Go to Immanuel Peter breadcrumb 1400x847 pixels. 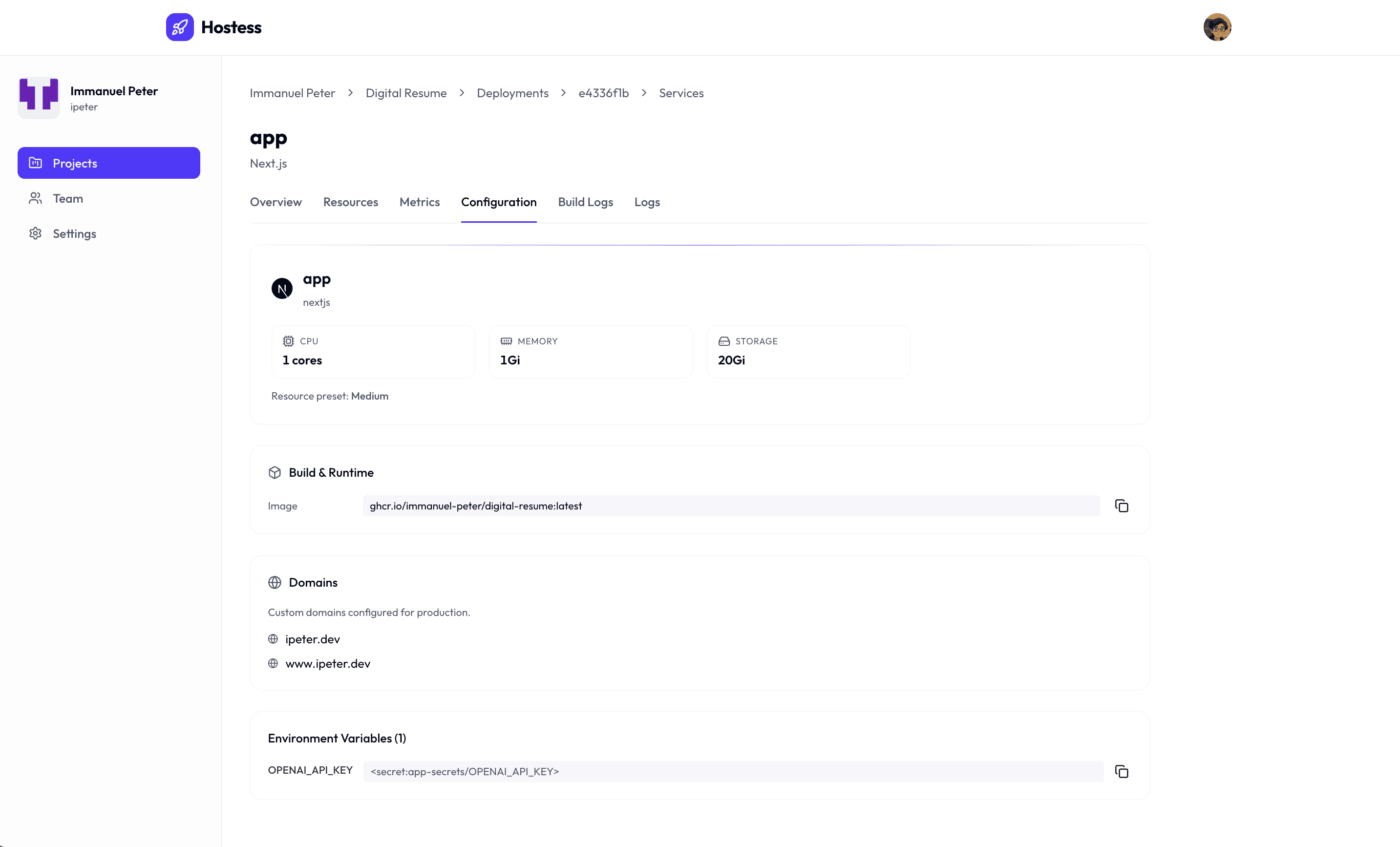pyautogui.click(x=293, y=93)
